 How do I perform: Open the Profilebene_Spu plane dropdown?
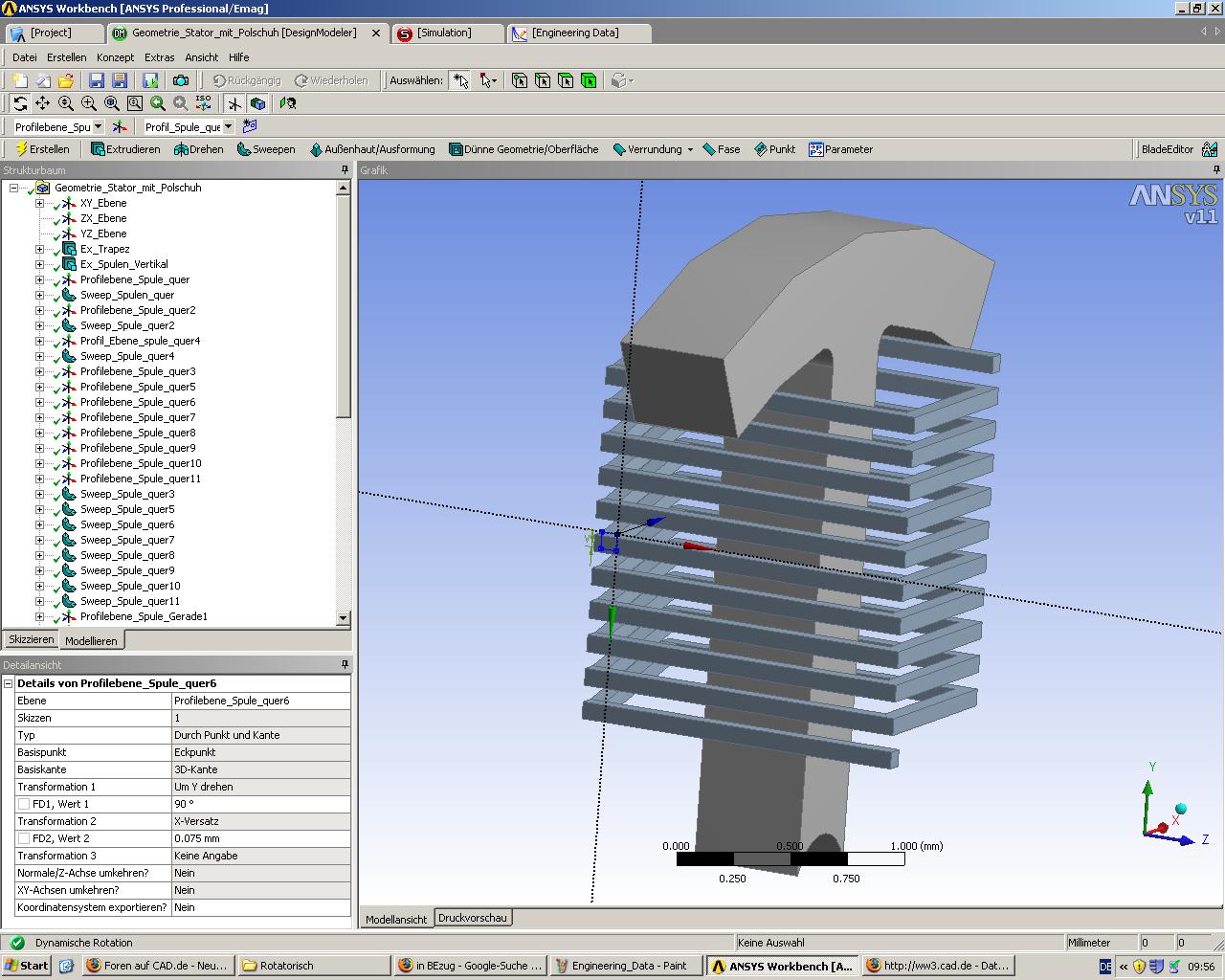98,126
